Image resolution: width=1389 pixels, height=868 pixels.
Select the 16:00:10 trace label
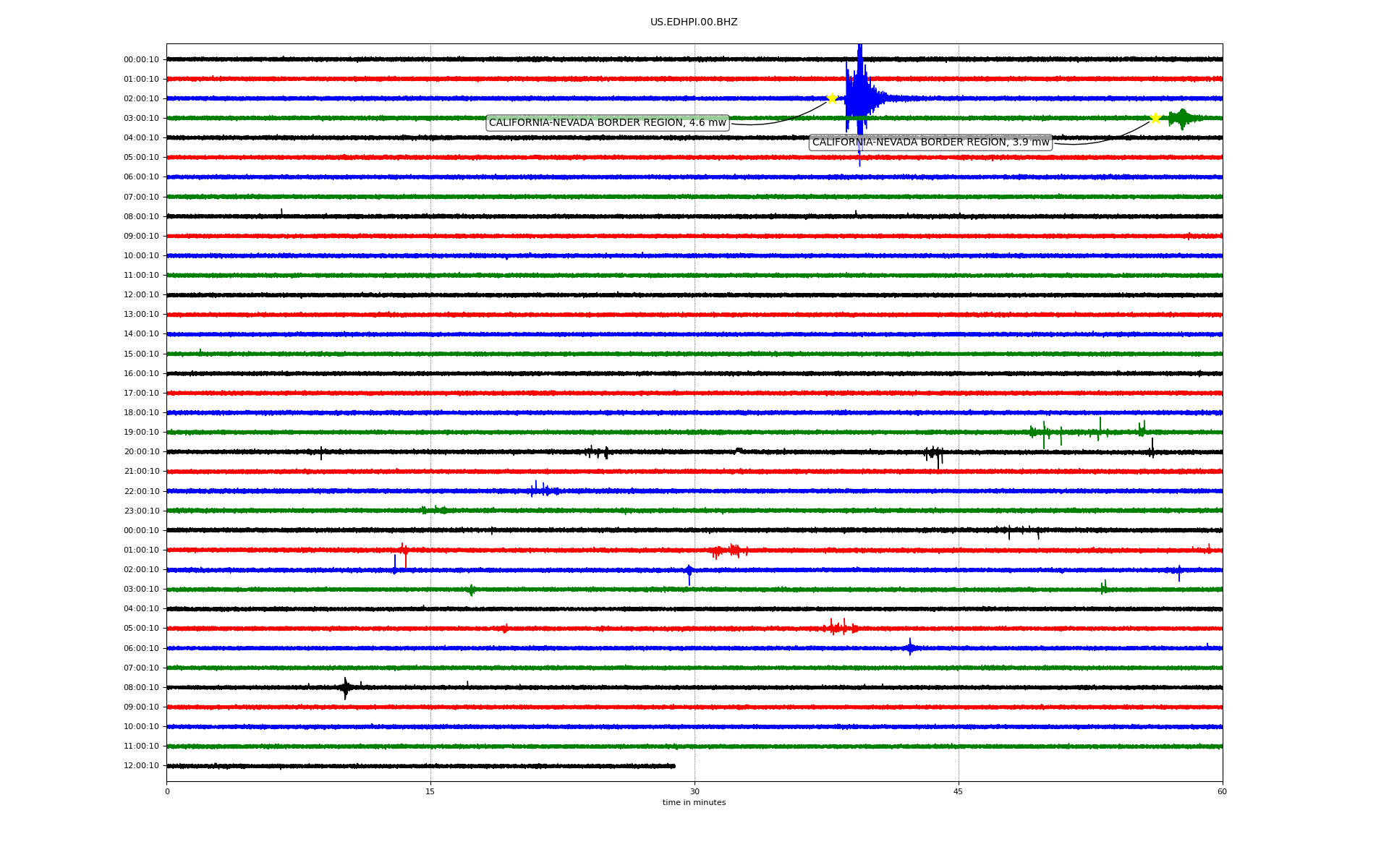(141, 374)
